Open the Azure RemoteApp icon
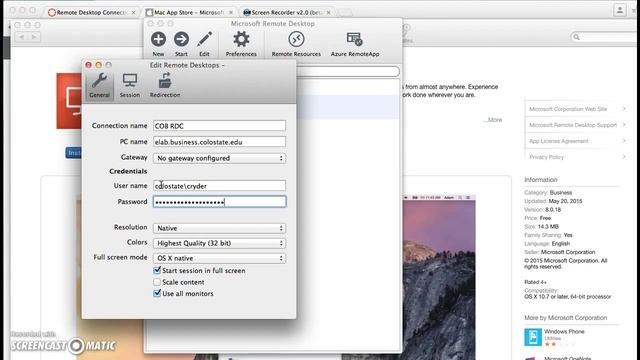This screenshot has height=360, width=640. pos(355,40)
